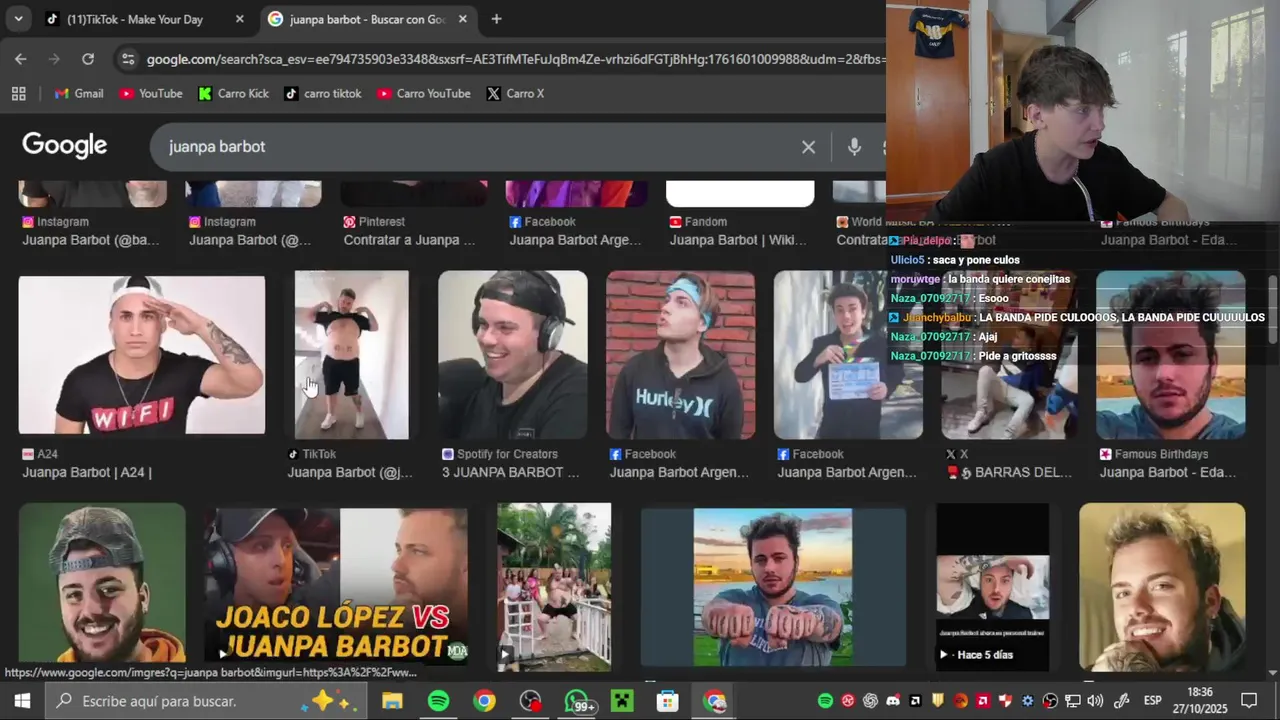
Task: Open the Famous Birthdays portrait image
Action: 1171,355
